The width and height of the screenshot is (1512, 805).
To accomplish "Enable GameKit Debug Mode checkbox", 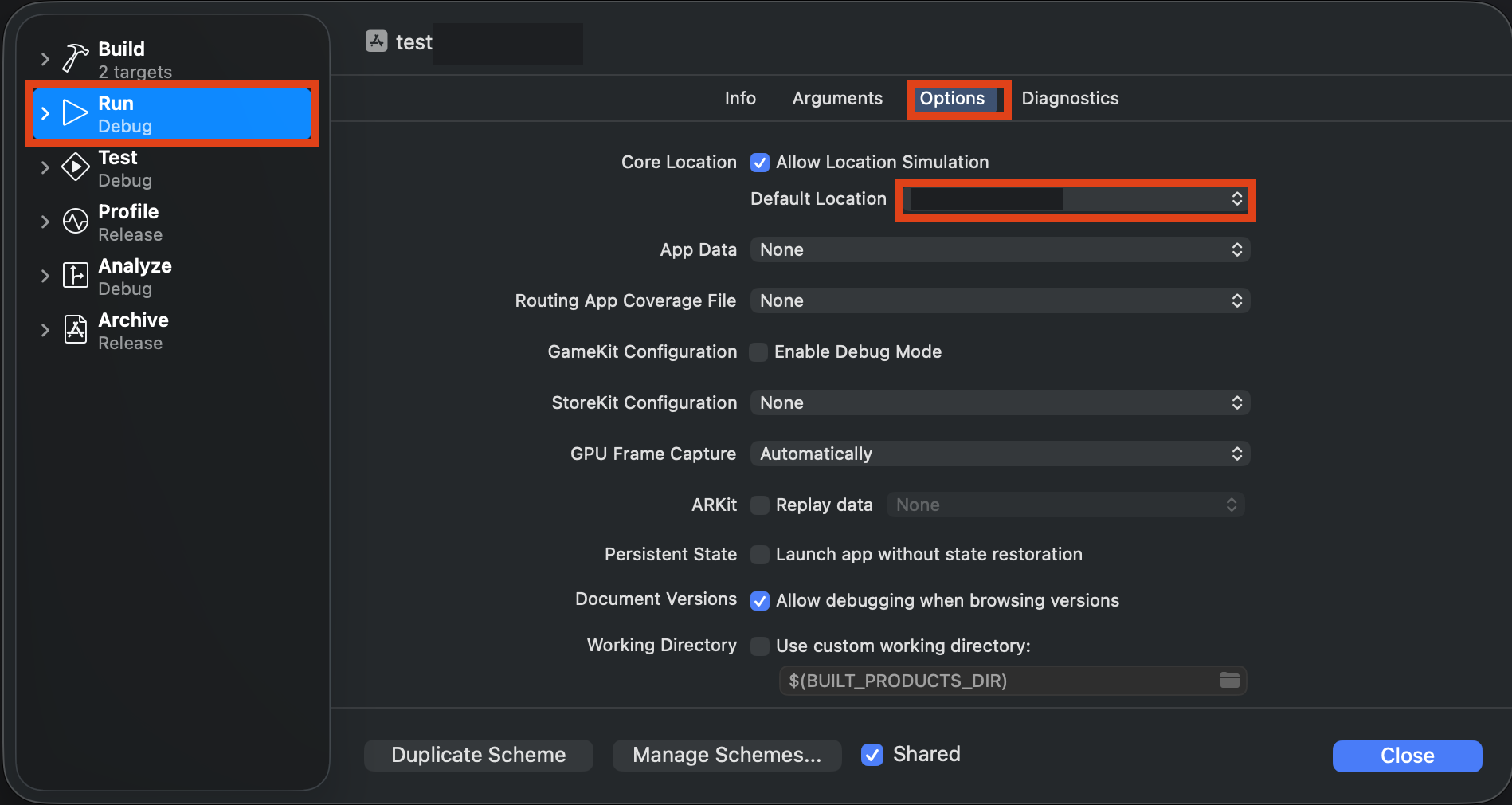I will [759, 352].
